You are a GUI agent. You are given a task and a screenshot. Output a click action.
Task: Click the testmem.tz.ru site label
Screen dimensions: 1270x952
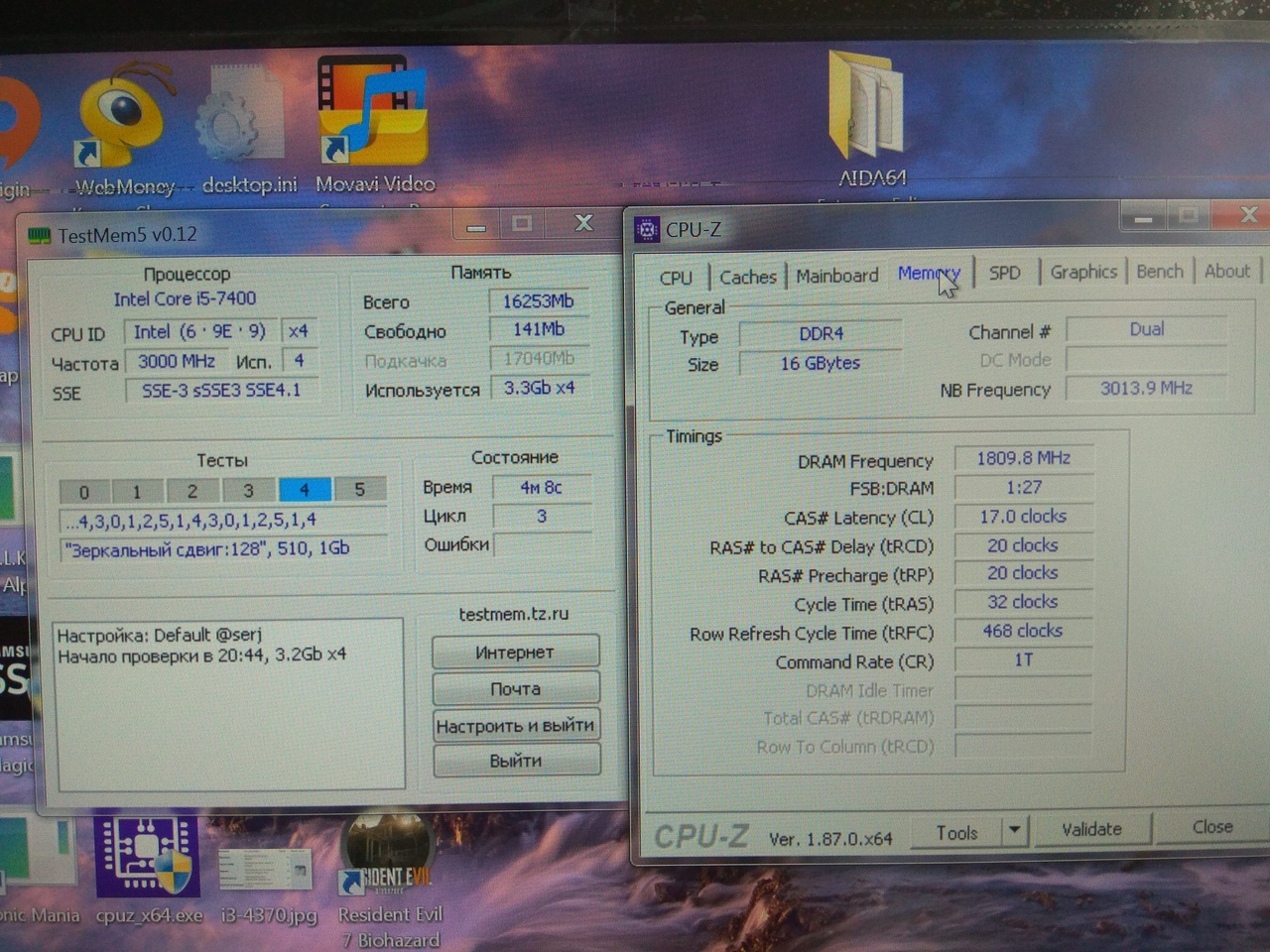click(x=514, y=614)
